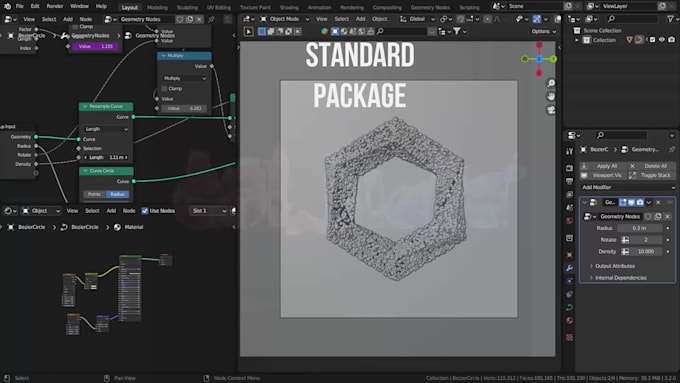680x383 pixels.
Task: Enable Clamp on the Multiply node
Action: [x=164, y=88]
